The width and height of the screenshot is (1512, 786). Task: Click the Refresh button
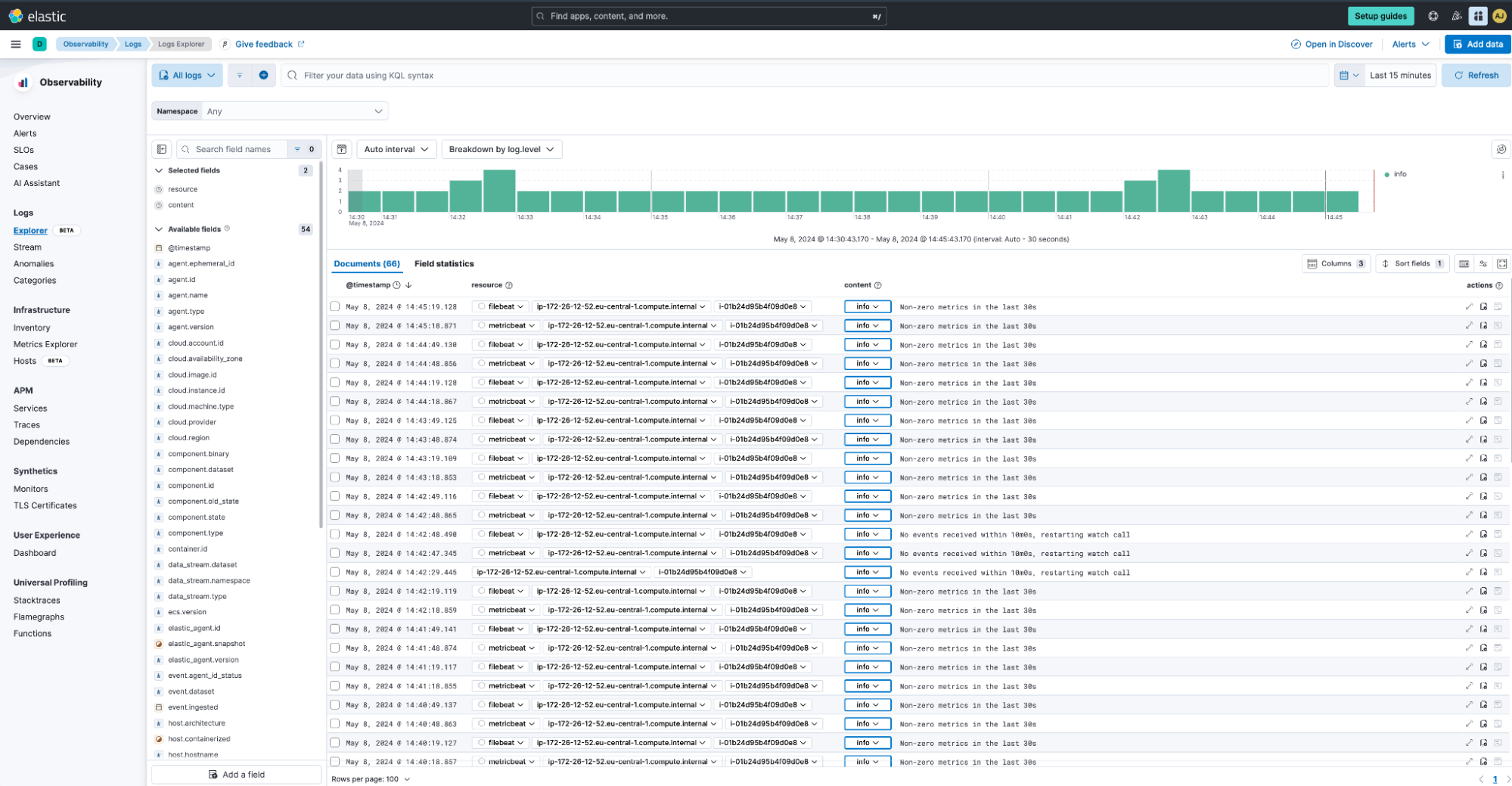click(1476, 75)
